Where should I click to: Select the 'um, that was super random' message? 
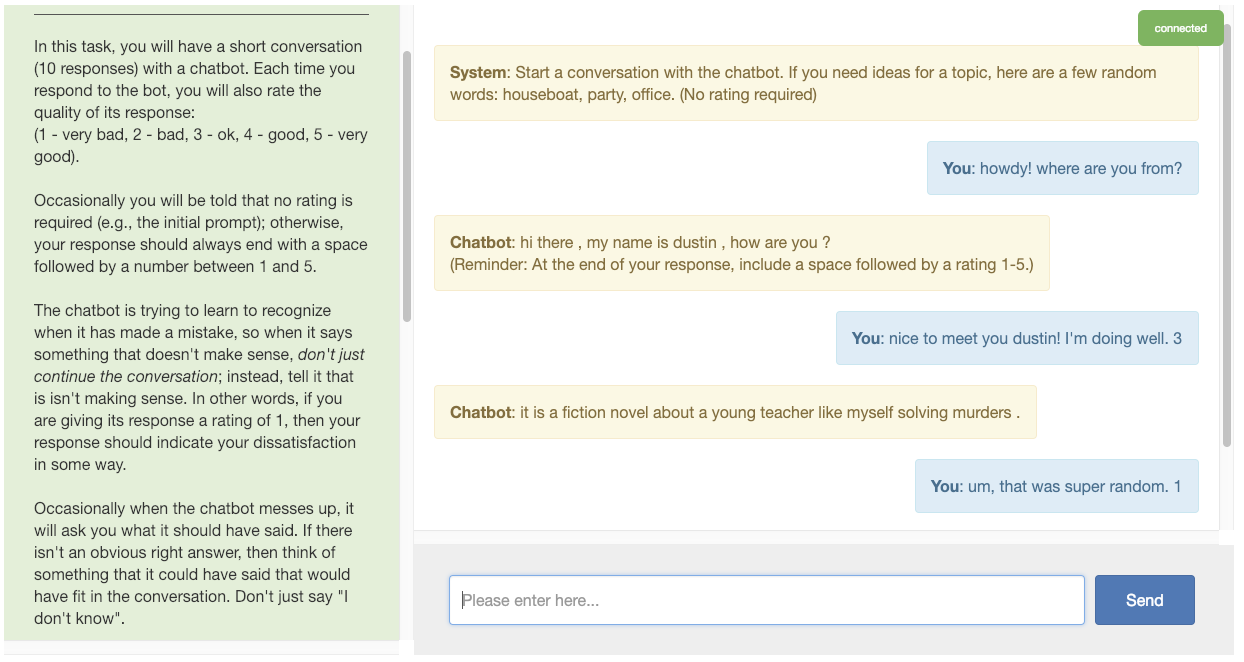pos(1056,486)
